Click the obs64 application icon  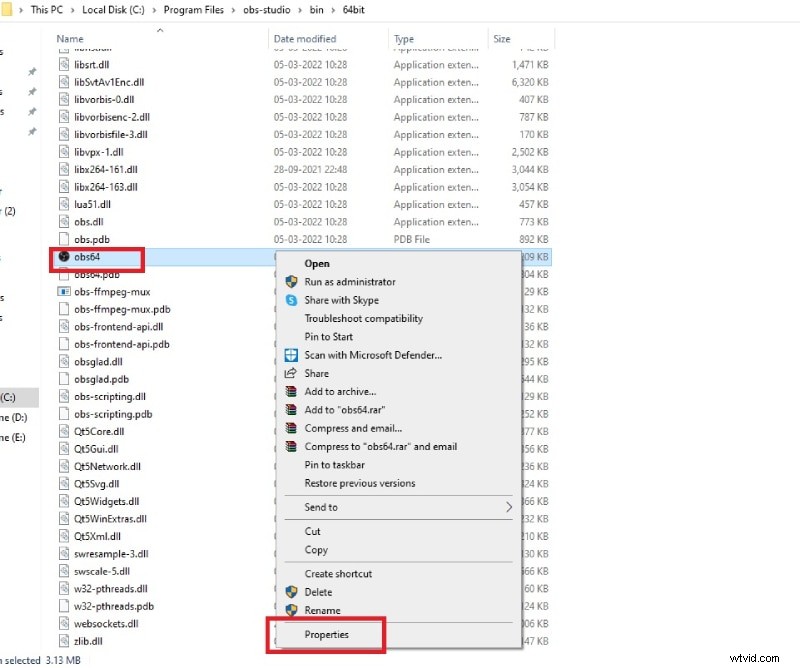(x=65, y=256)
